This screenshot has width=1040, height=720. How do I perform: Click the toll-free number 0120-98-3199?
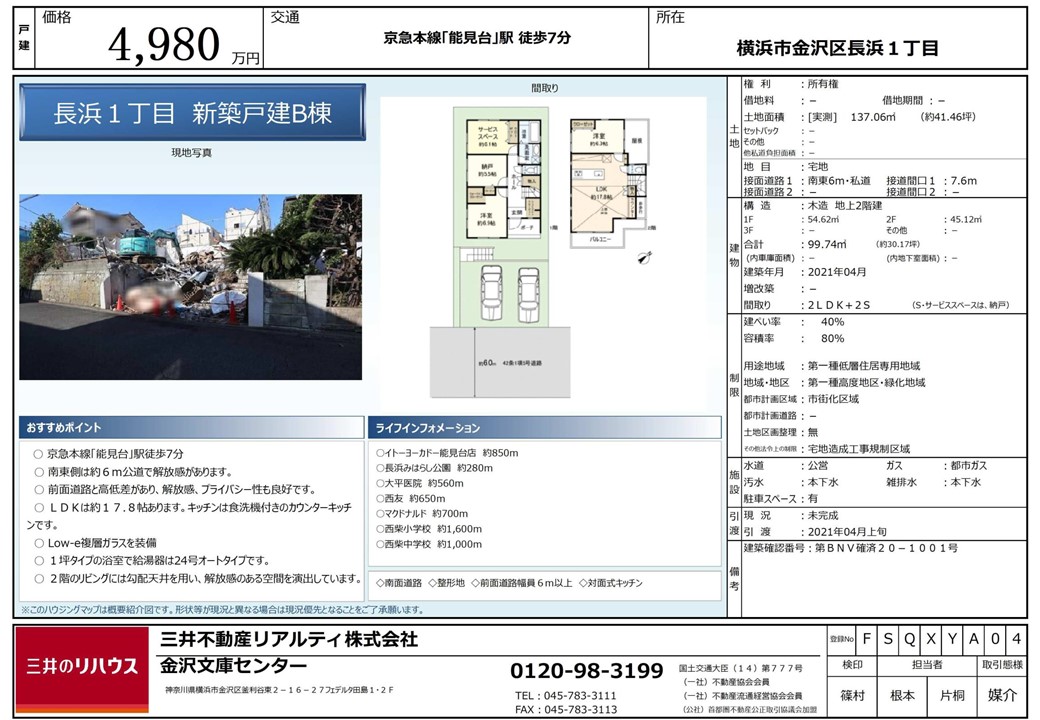587,670
